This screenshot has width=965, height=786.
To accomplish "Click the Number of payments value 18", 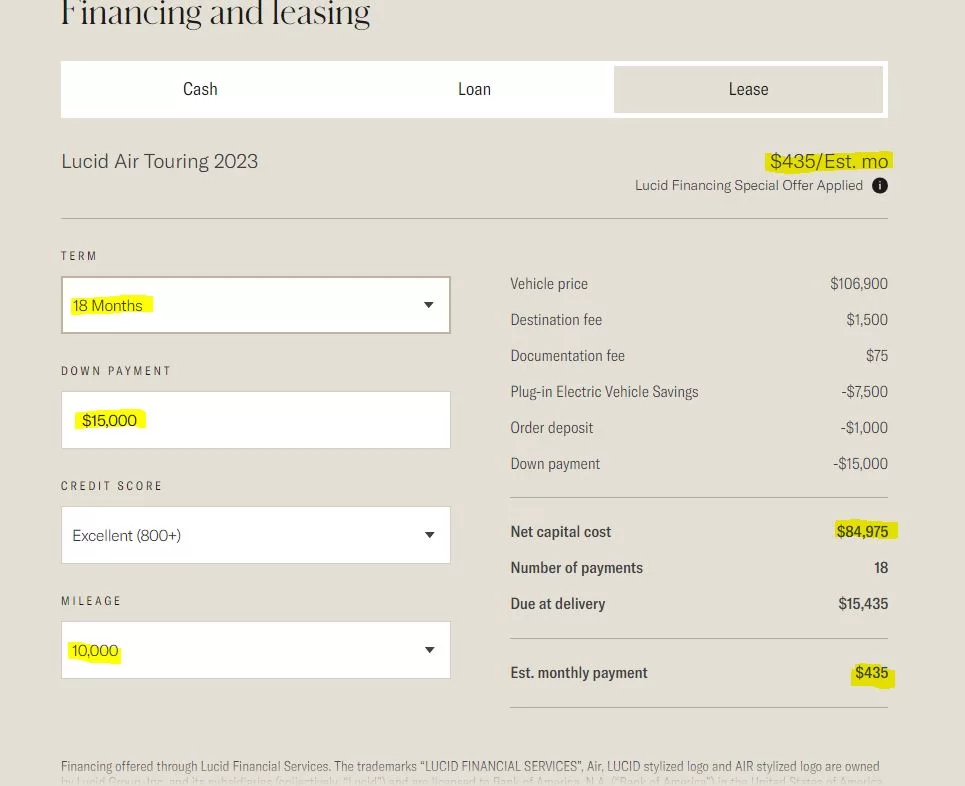I will (x=881, y=568).
